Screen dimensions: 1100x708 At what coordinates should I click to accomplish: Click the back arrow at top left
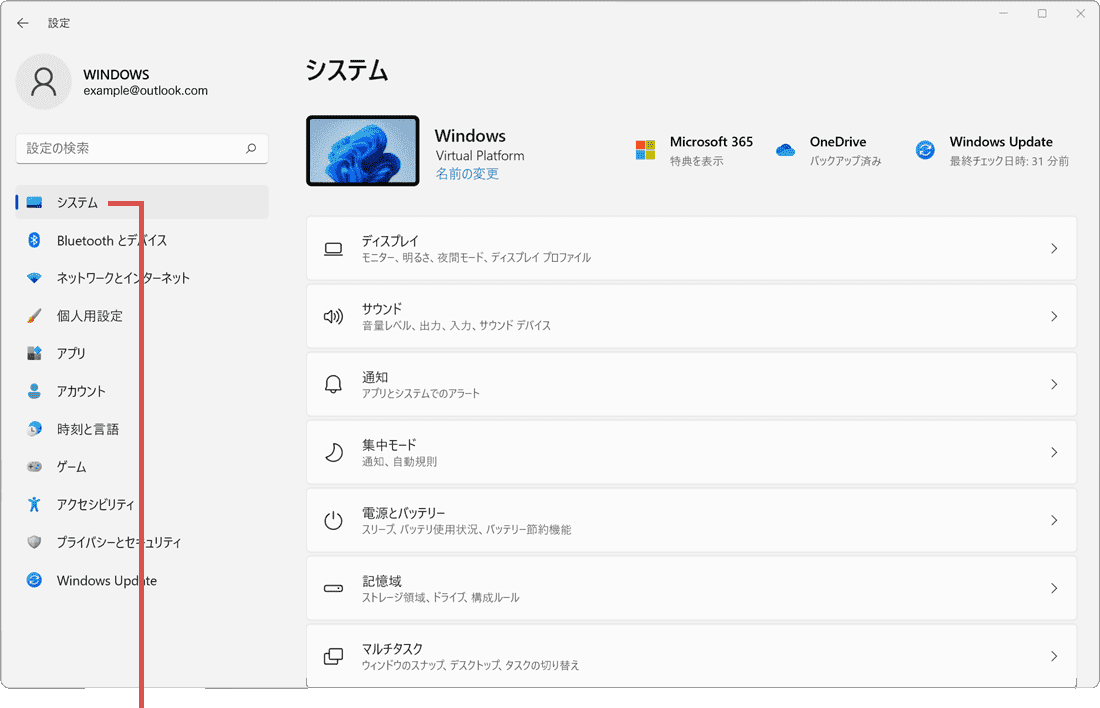click(22, 22)
